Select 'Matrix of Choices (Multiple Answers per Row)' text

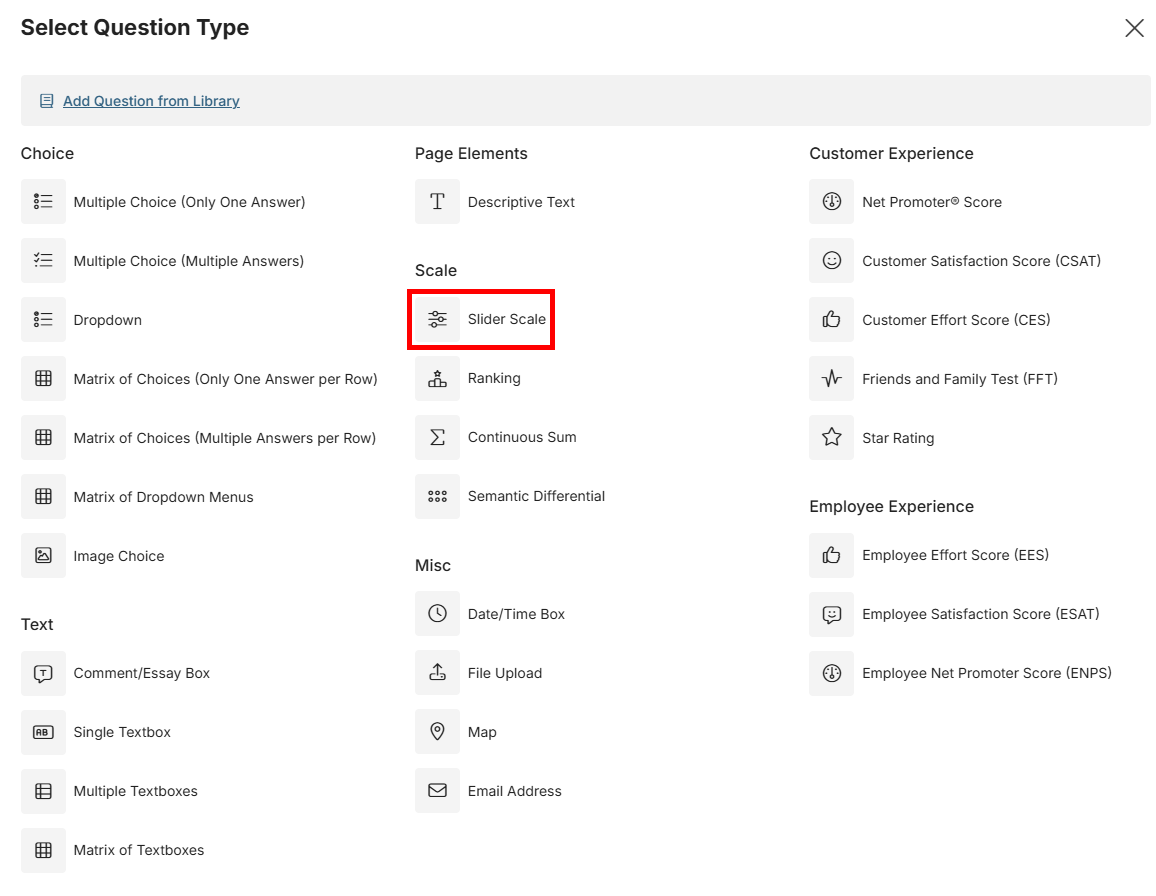point(225,438)
